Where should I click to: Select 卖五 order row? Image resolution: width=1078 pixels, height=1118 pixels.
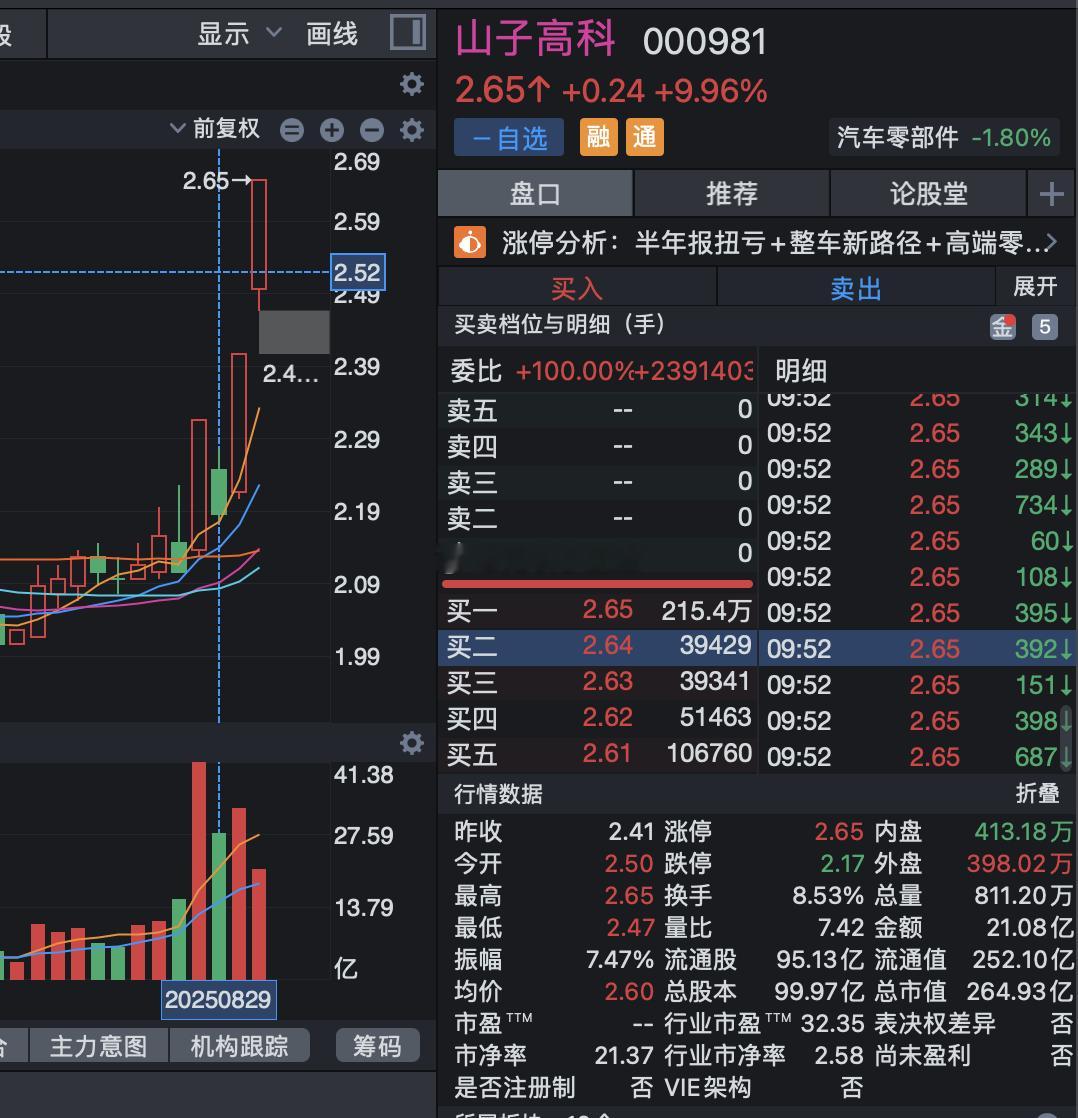(x=597, y=410)
